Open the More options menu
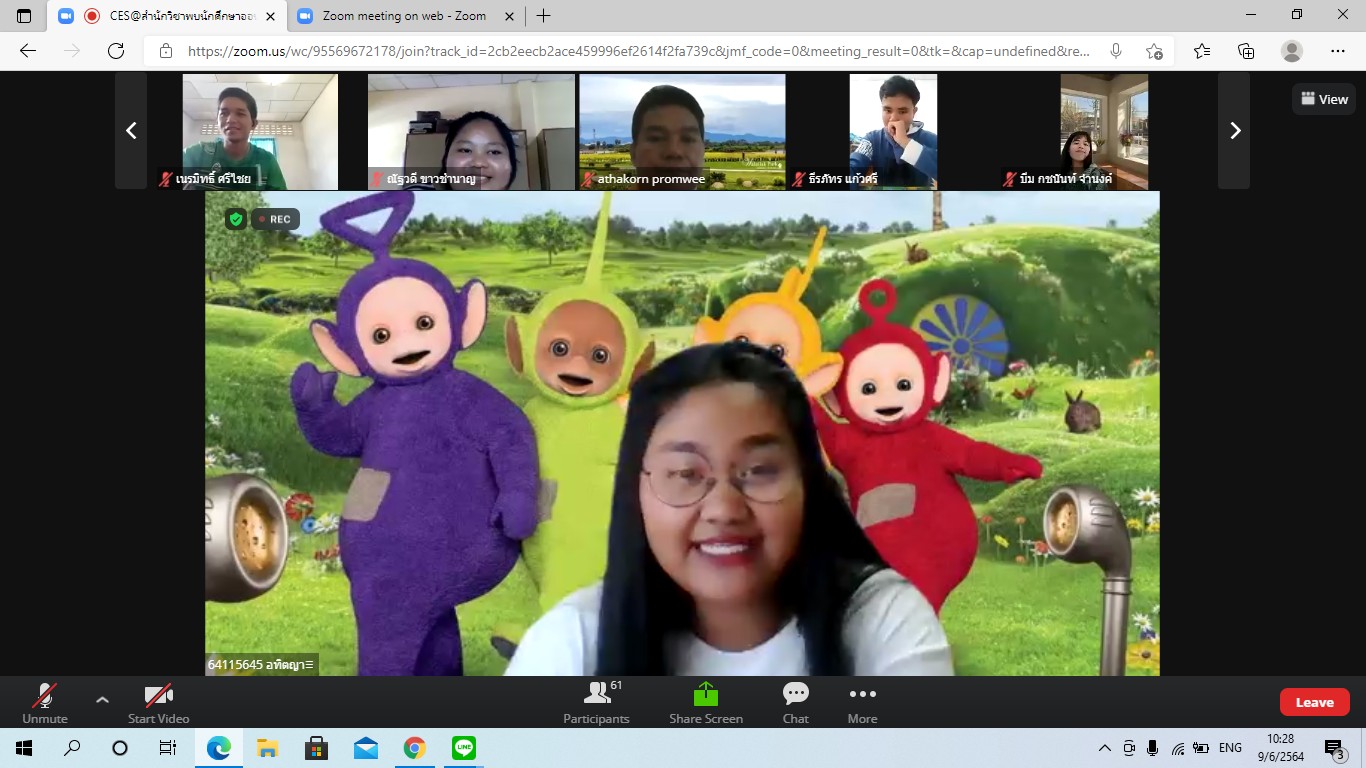The width and height of the screenshot is (1366, 768). (862, 702)
